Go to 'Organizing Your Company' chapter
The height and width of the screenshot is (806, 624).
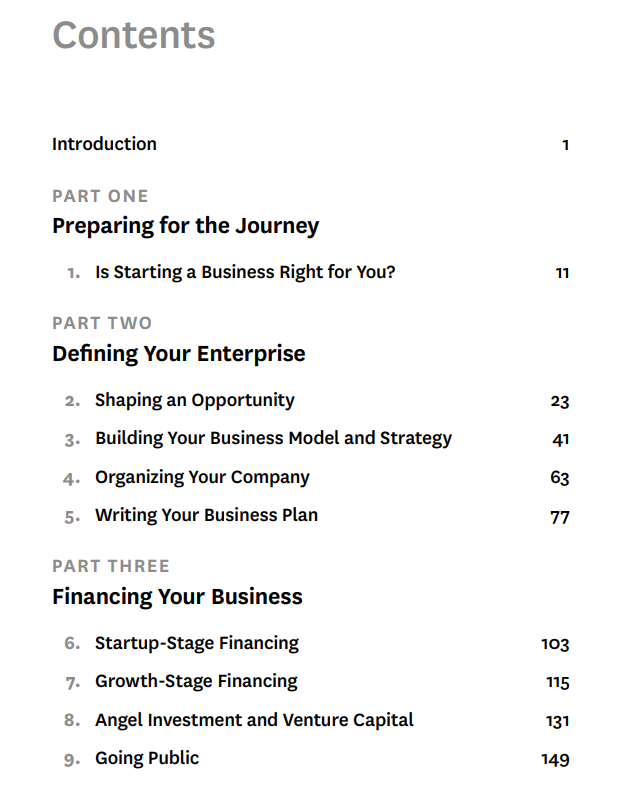202,477
